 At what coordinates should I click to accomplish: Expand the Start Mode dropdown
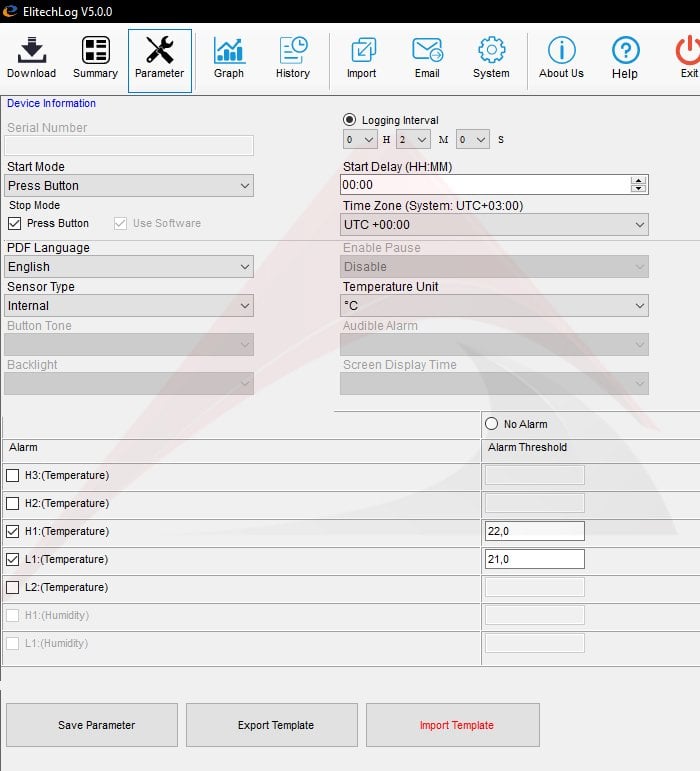(x=129, y=186)
